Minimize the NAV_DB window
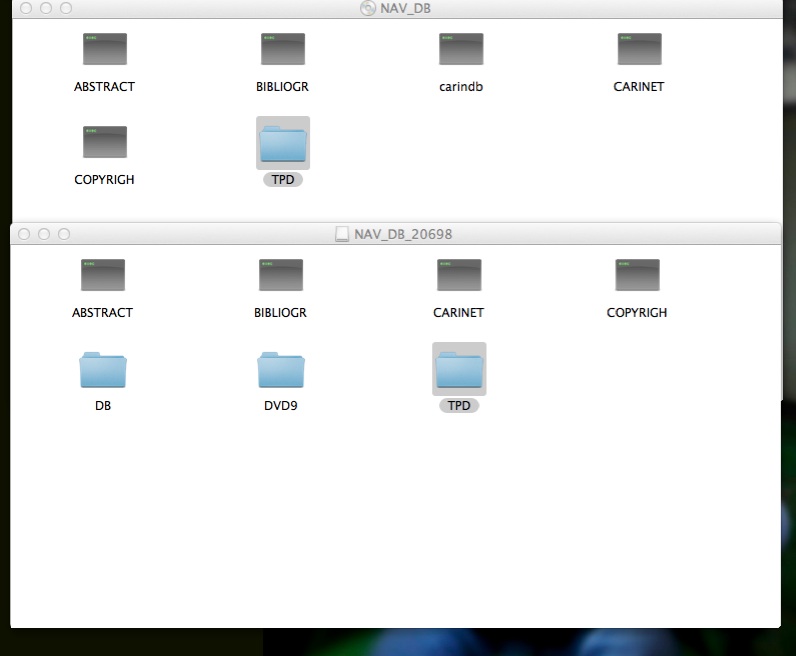The image size is (796, 656). tap(46, 8)
